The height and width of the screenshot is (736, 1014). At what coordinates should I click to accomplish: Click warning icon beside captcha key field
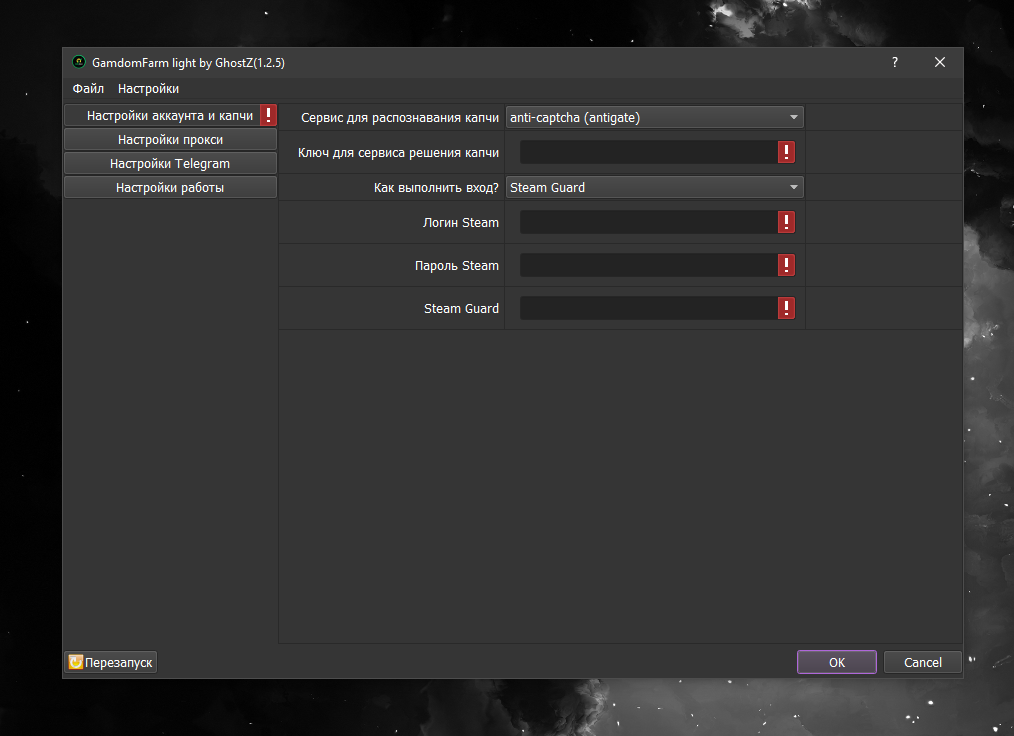(786, 152)
